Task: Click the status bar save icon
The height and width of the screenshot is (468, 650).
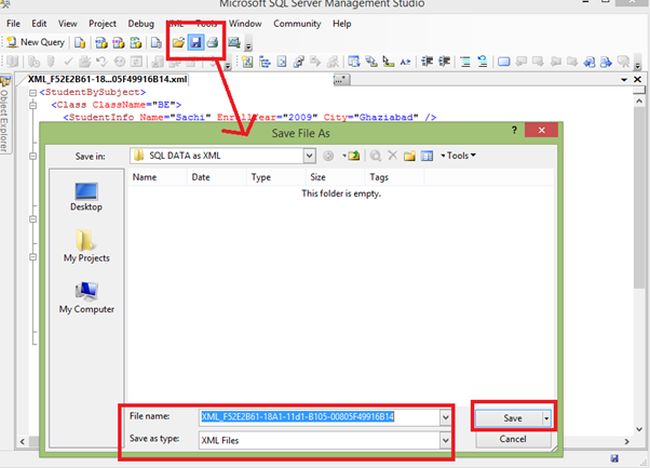Action: click(614, 458)
